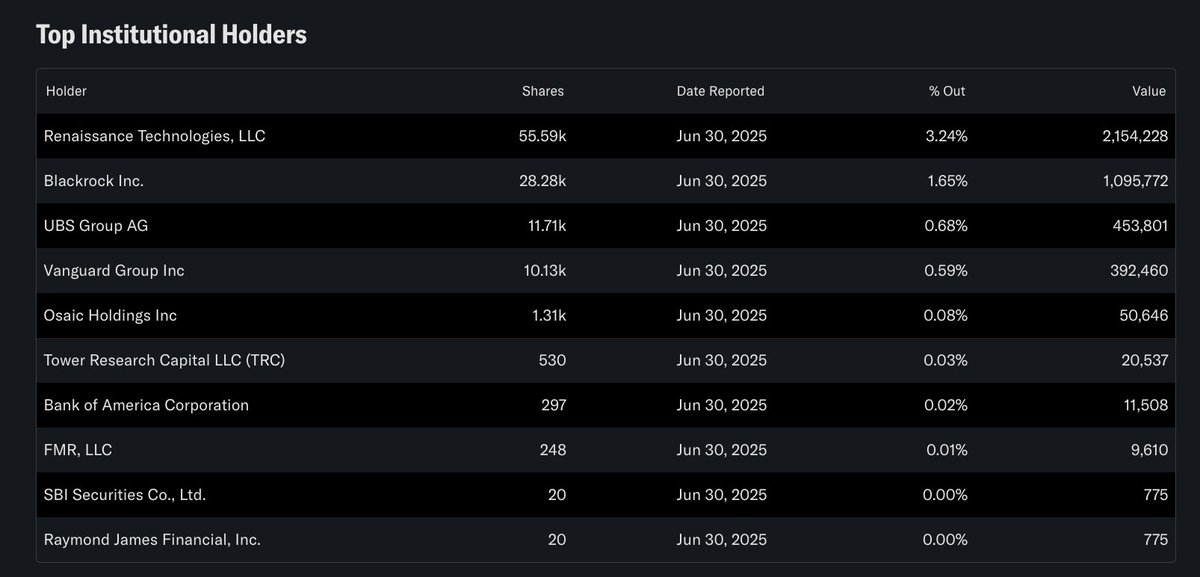
Task: Click the 0.03% out value
Action: click(x=946, y=360)
